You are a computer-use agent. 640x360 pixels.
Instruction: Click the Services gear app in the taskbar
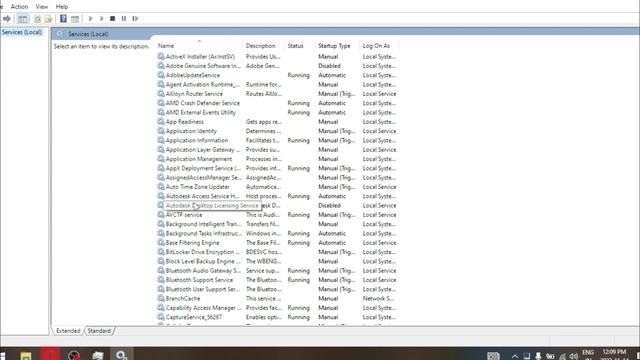[121, 355]
